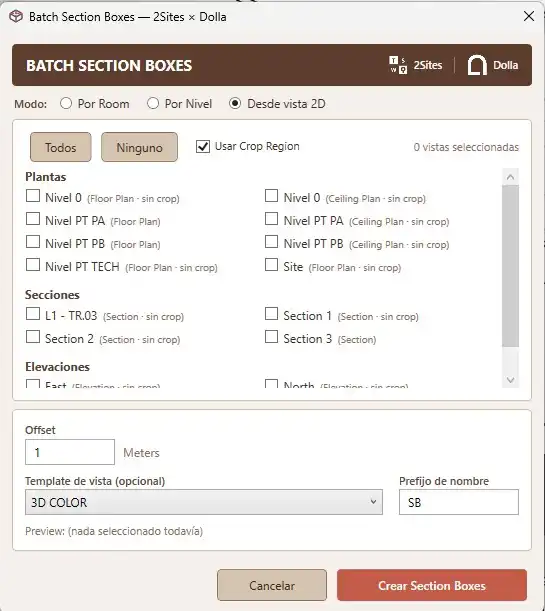Check the Section 3 view
Screen dimensions: 545x611
(x=271, y=337)
